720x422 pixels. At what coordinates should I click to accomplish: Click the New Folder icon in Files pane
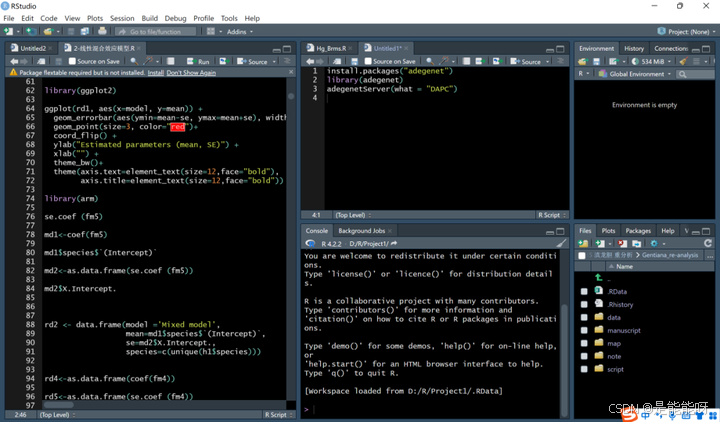(584, 243)
